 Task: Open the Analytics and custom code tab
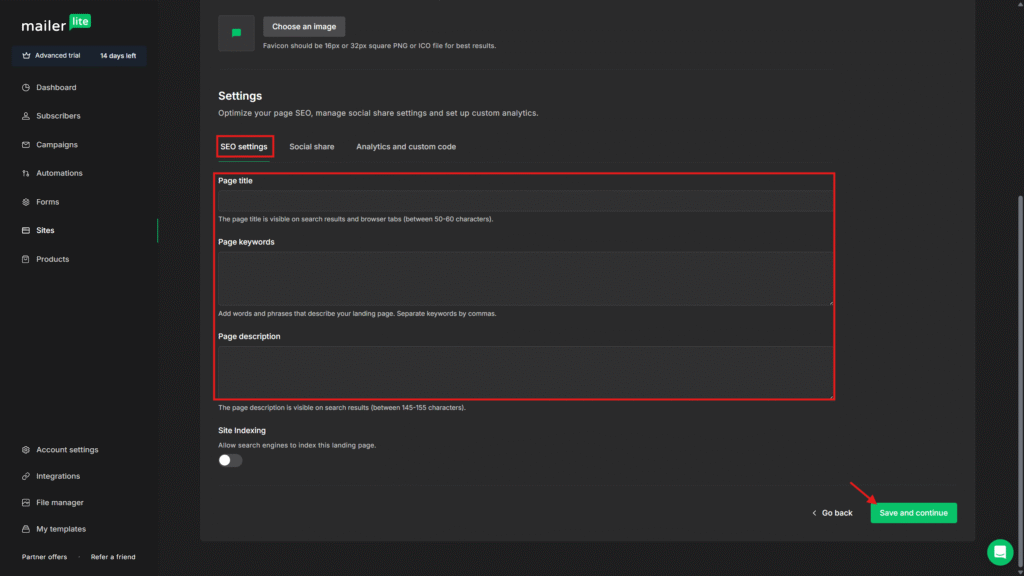pos(405,147)
